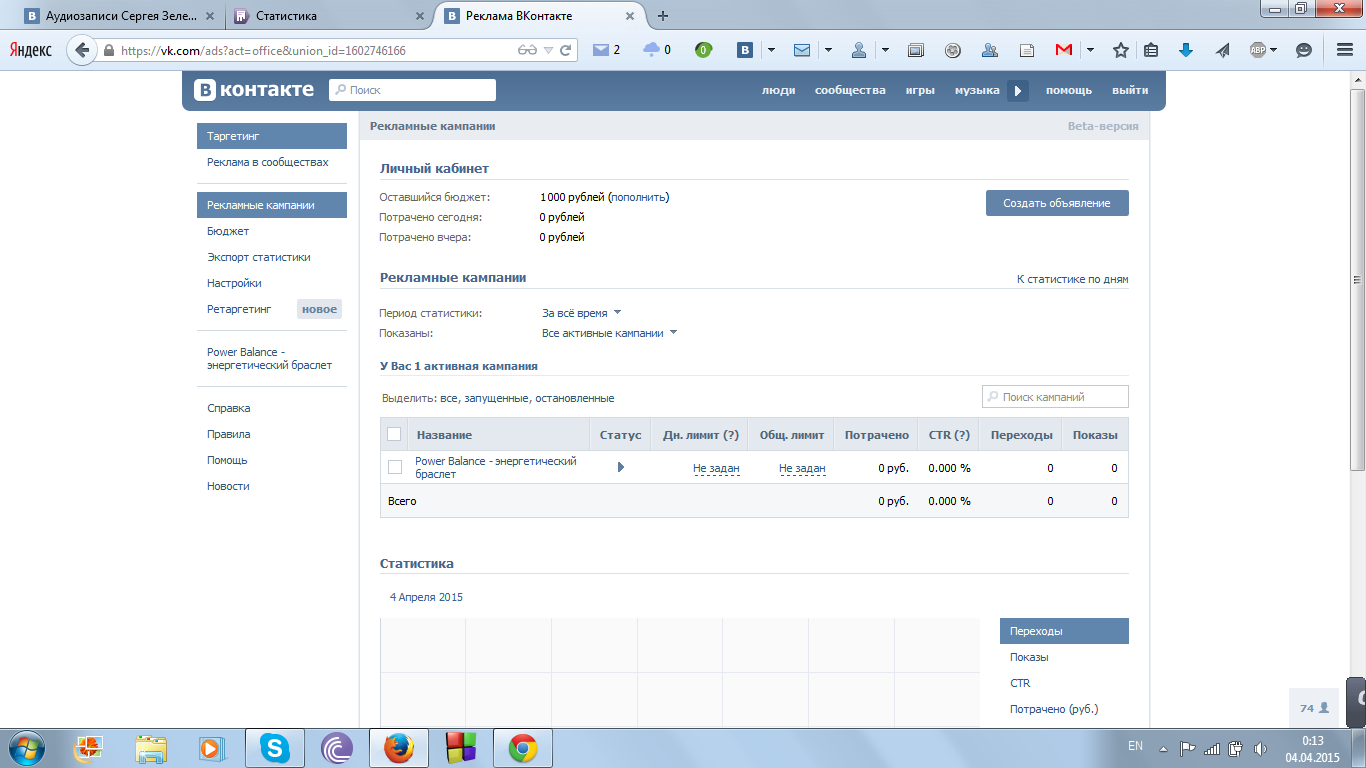Viewport: 1366px width, 768px height.
Task: Click the document page toolbar icon
Action: coord(1026,50)
